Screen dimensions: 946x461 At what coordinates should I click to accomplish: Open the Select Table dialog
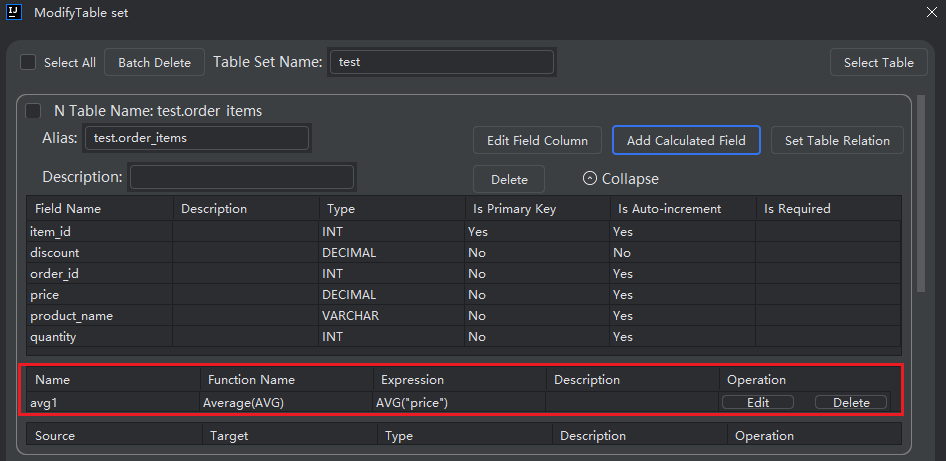click(x=878, y=62)
